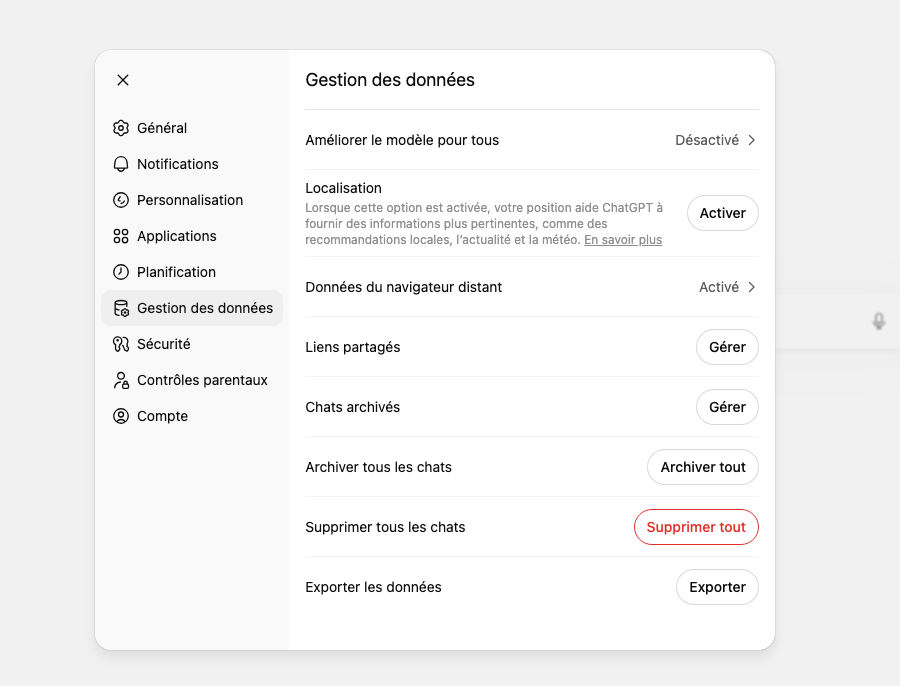Expand Données du navigateur distant chevron
Viewport: 900px width, 686px height.
tap(752, 287)
